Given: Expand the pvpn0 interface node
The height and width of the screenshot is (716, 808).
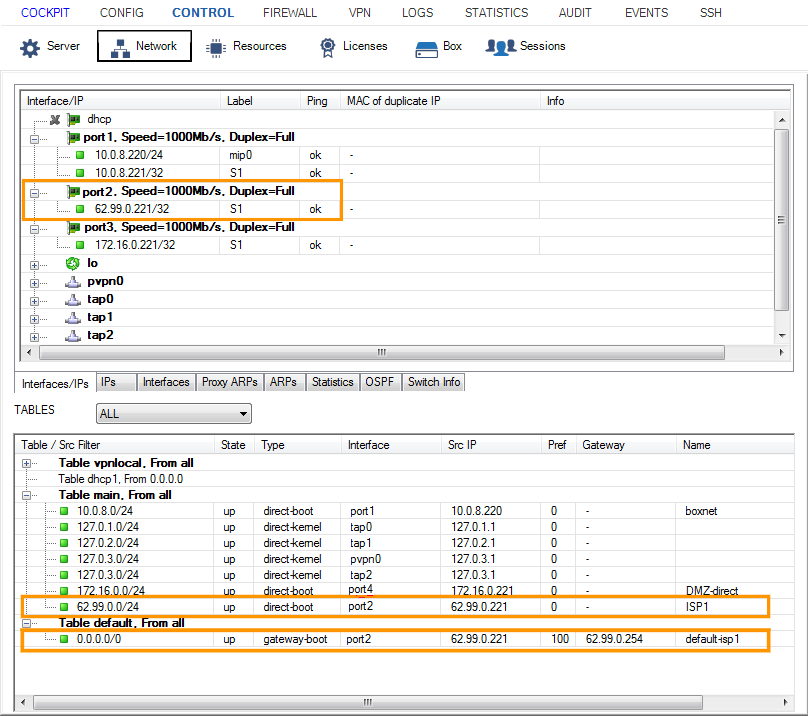Looking at the screenshot, I should 34,284.
